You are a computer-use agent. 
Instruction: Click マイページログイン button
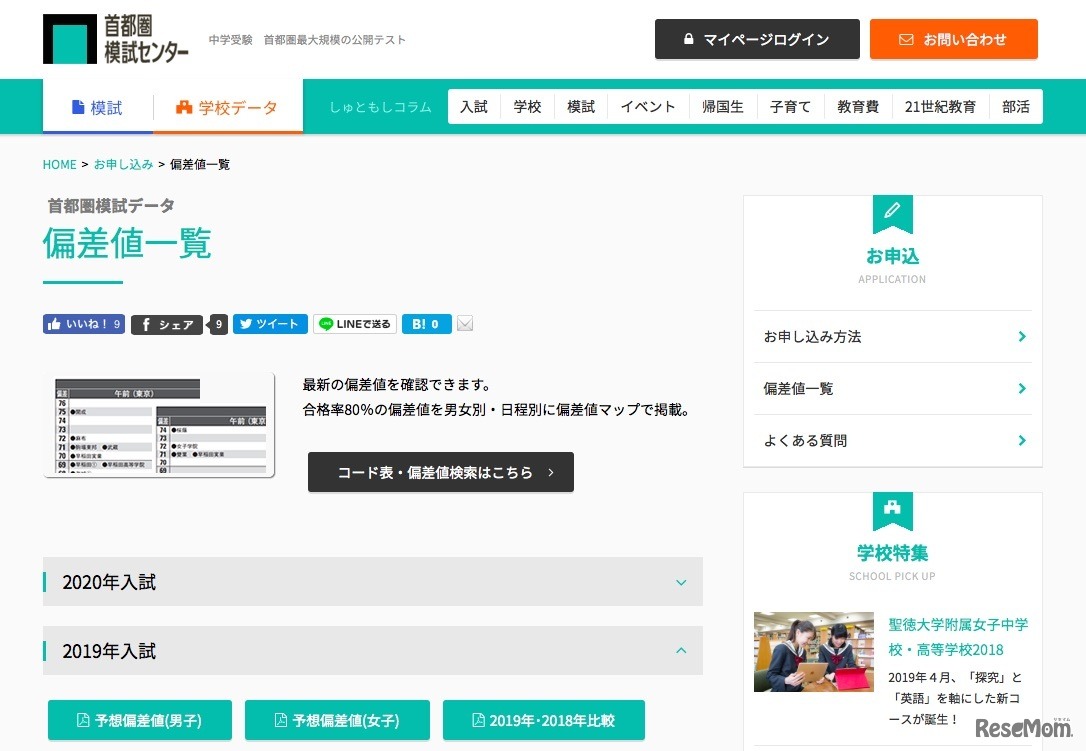pyautogui.click(x=756, y=40)
